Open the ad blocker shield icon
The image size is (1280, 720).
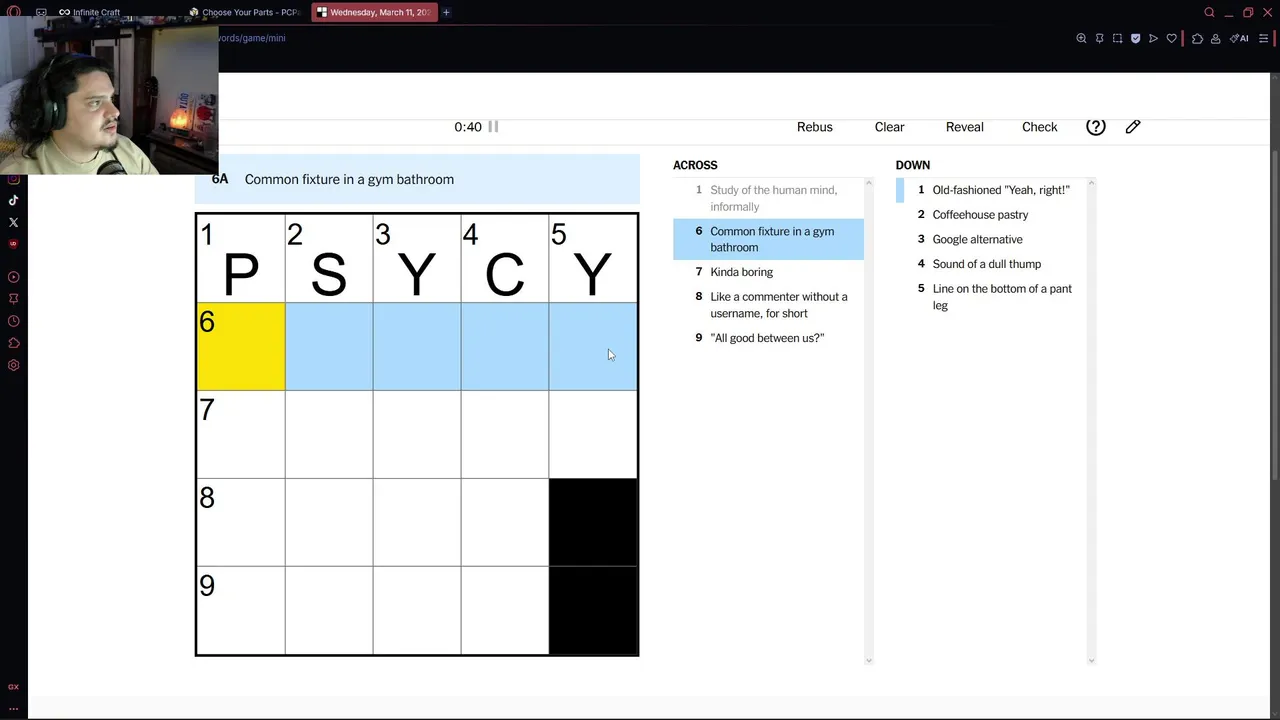[1135, 38]
